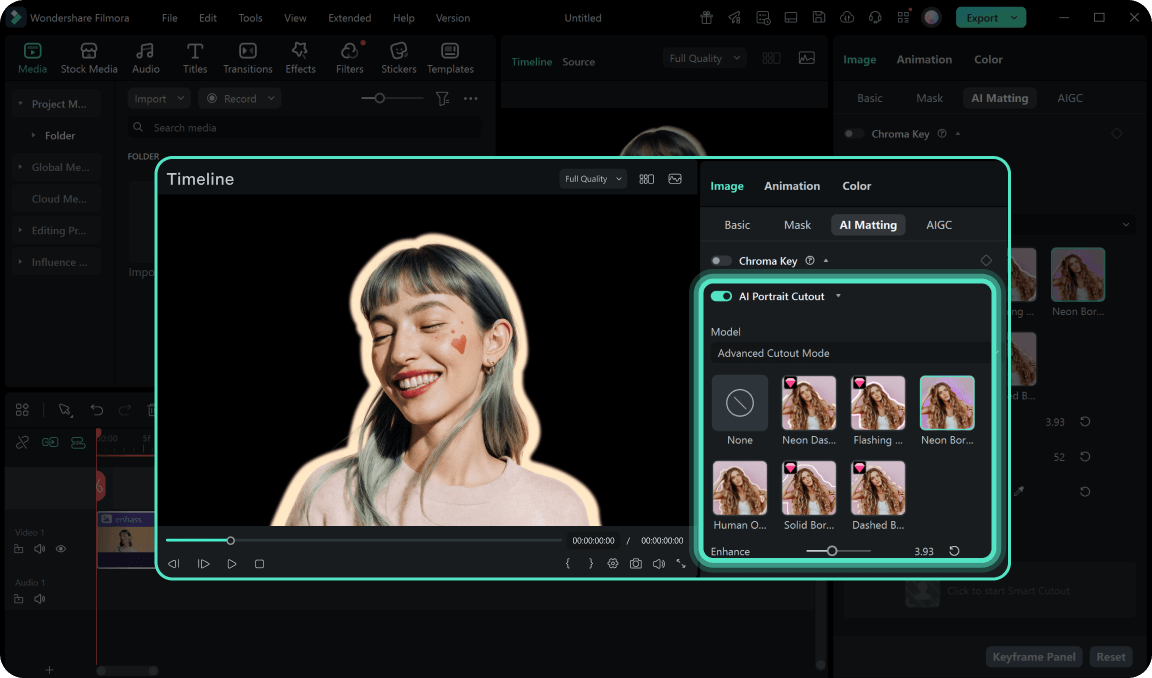Open the Full Quality dropdown in preview

point(592,179)
